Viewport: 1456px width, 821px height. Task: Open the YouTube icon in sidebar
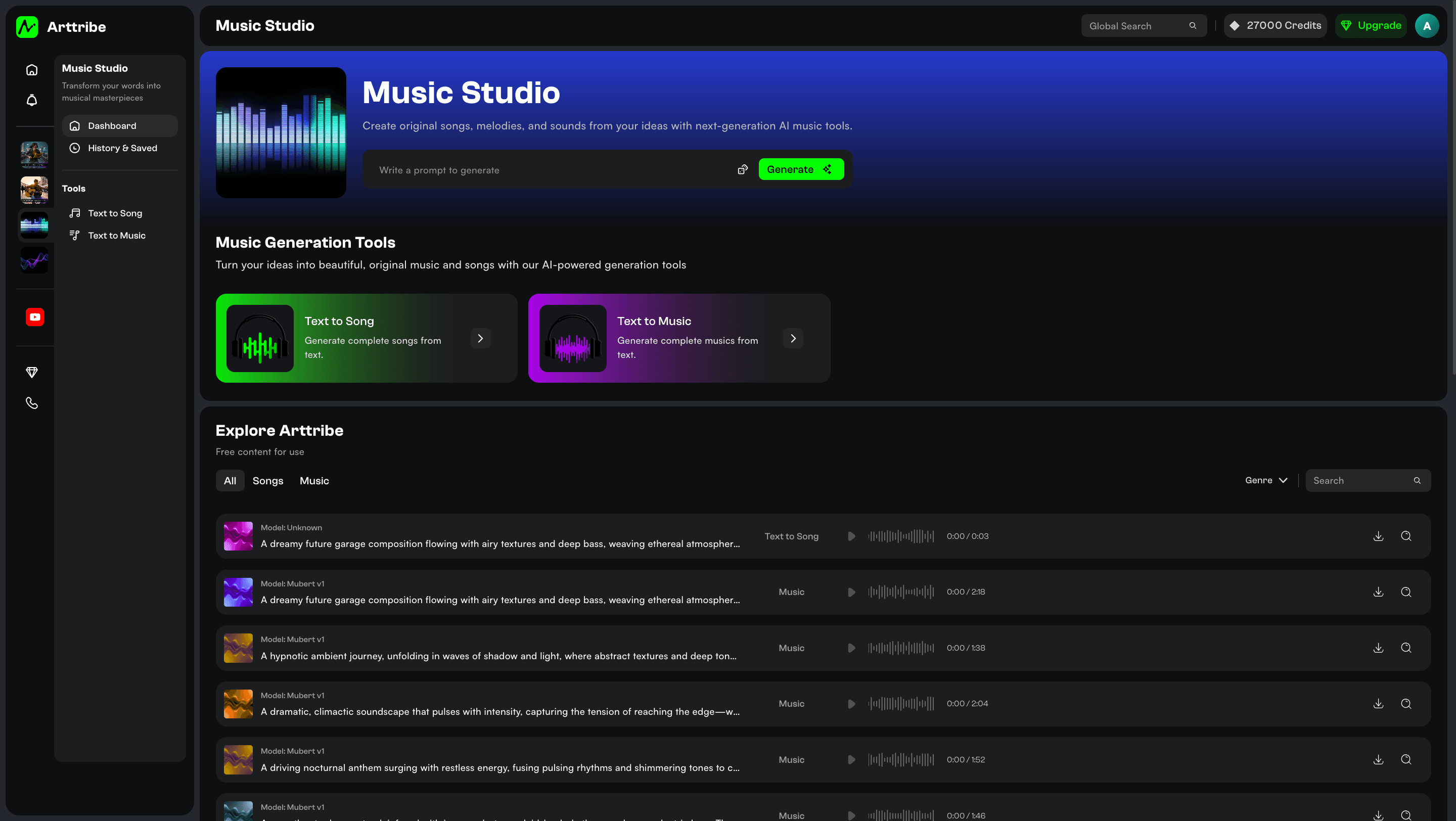pos(34,317)
